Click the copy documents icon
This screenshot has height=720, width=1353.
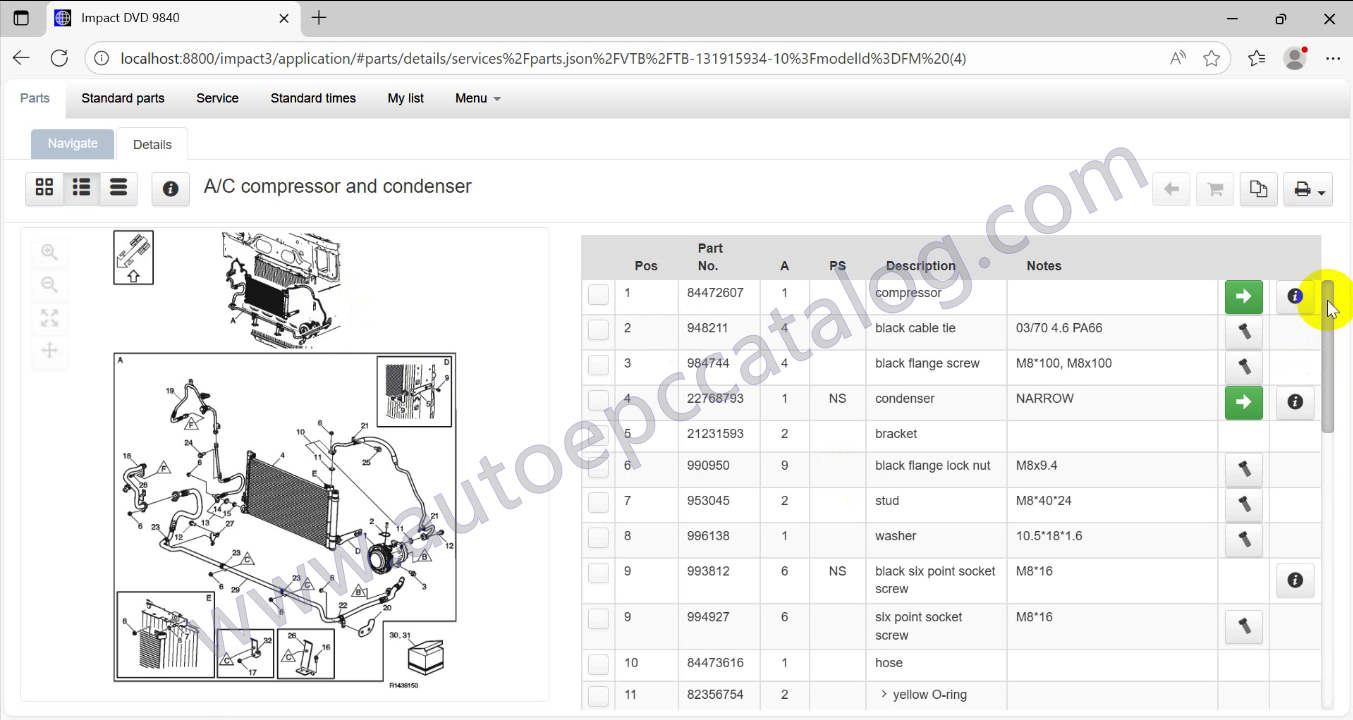1258,188
